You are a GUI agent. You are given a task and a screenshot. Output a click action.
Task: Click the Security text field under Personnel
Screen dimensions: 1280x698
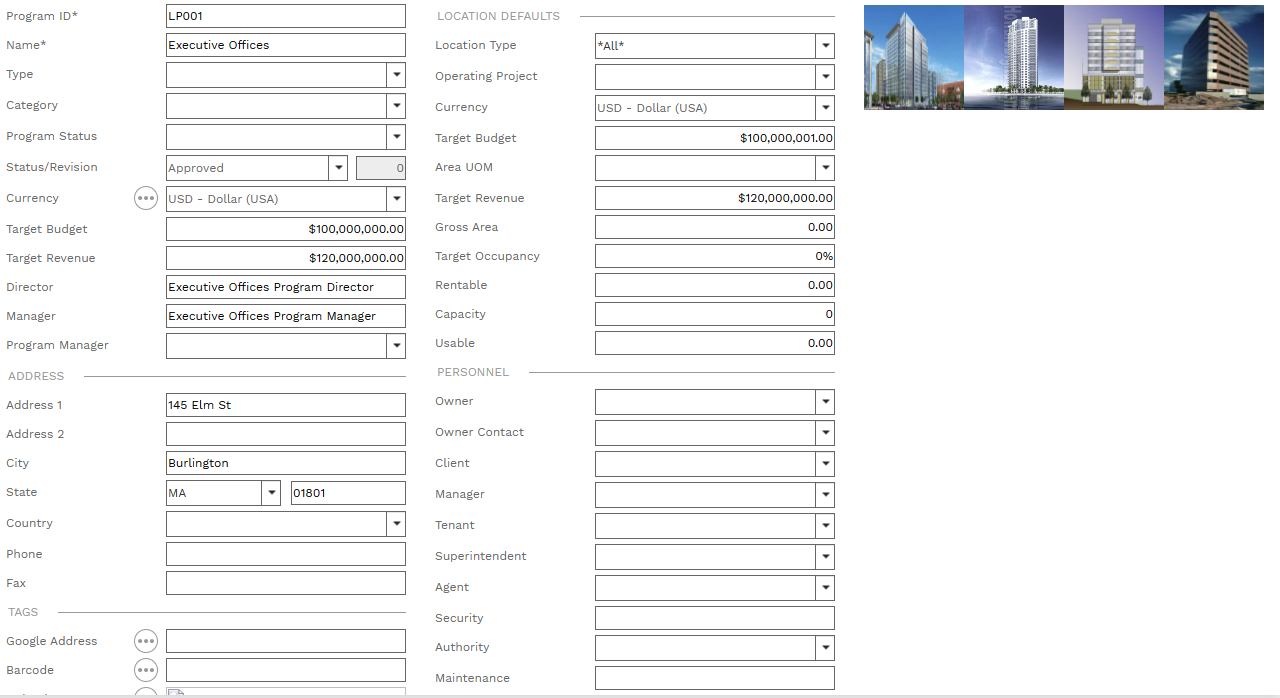[714, 618]
